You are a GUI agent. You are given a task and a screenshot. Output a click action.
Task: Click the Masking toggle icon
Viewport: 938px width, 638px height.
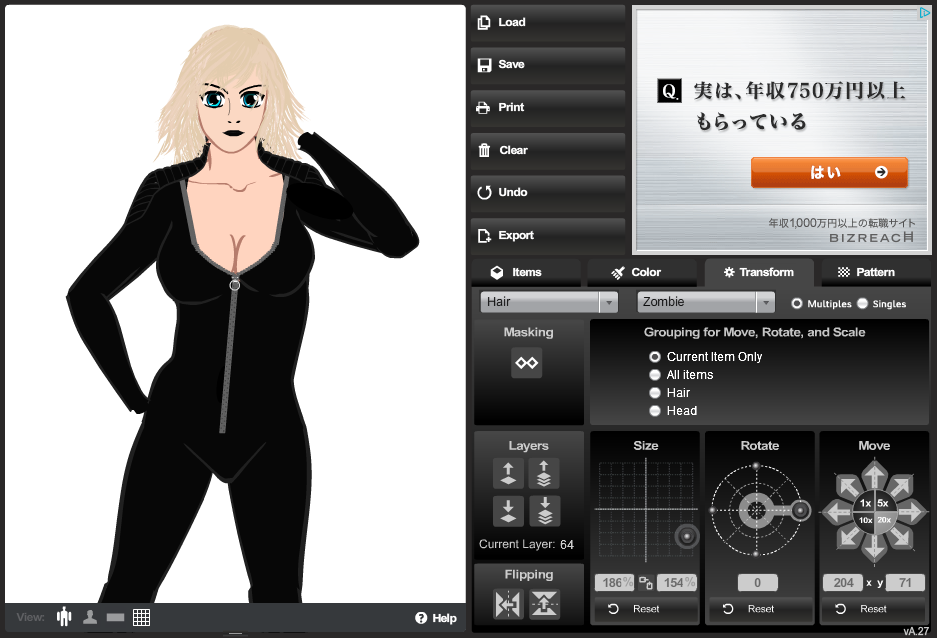[527, 363]
